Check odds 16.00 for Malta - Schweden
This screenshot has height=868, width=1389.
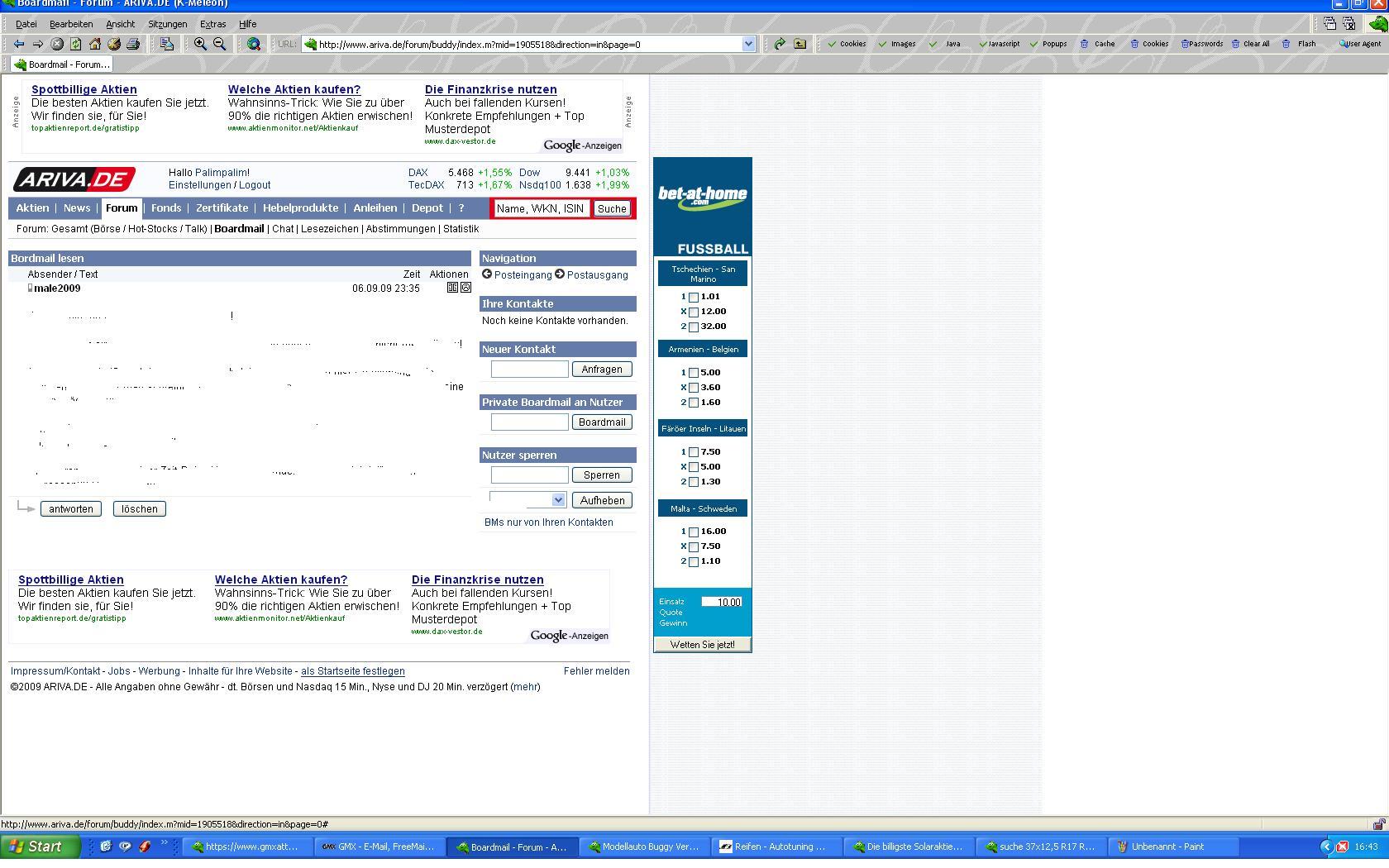(694, 532)
